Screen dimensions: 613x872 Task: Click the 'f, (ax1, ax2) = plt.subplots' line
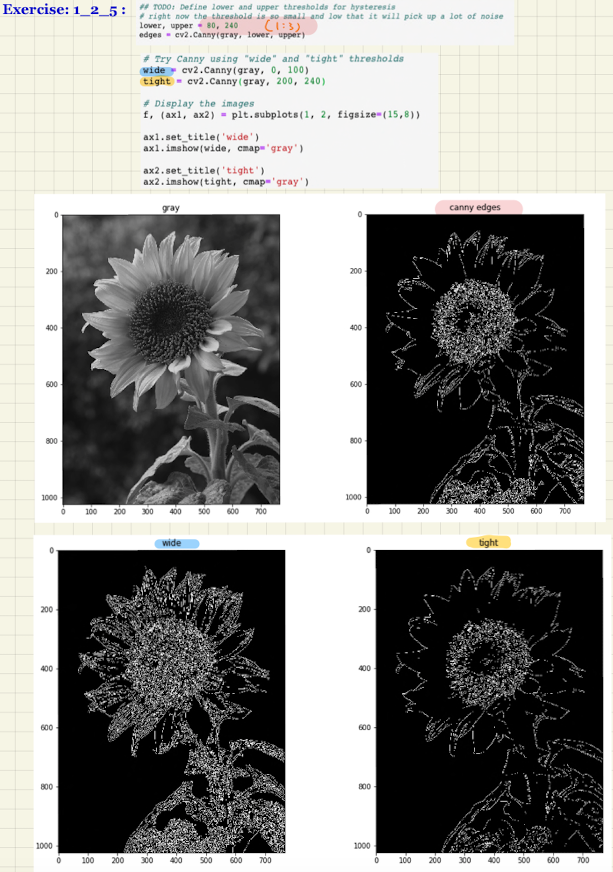point(281,115)
